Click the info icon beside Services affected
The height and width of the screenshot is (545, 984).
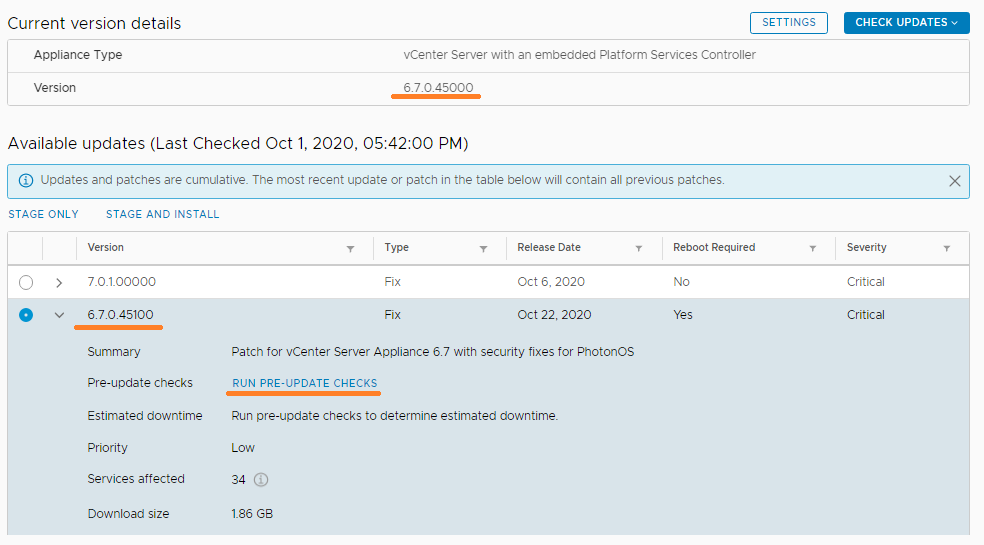261,480
